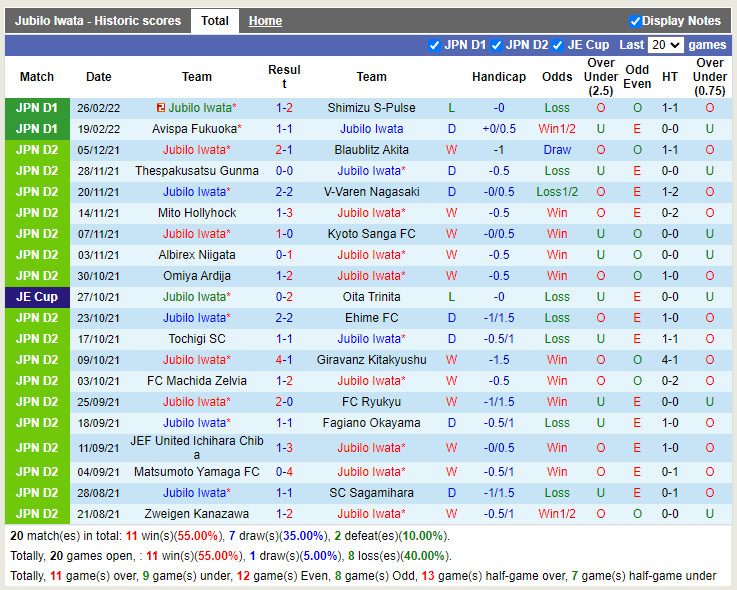Open the Shimizu S-Pulse team link
Viewport: 737px width, 590px height.
[x=371, y=108]
